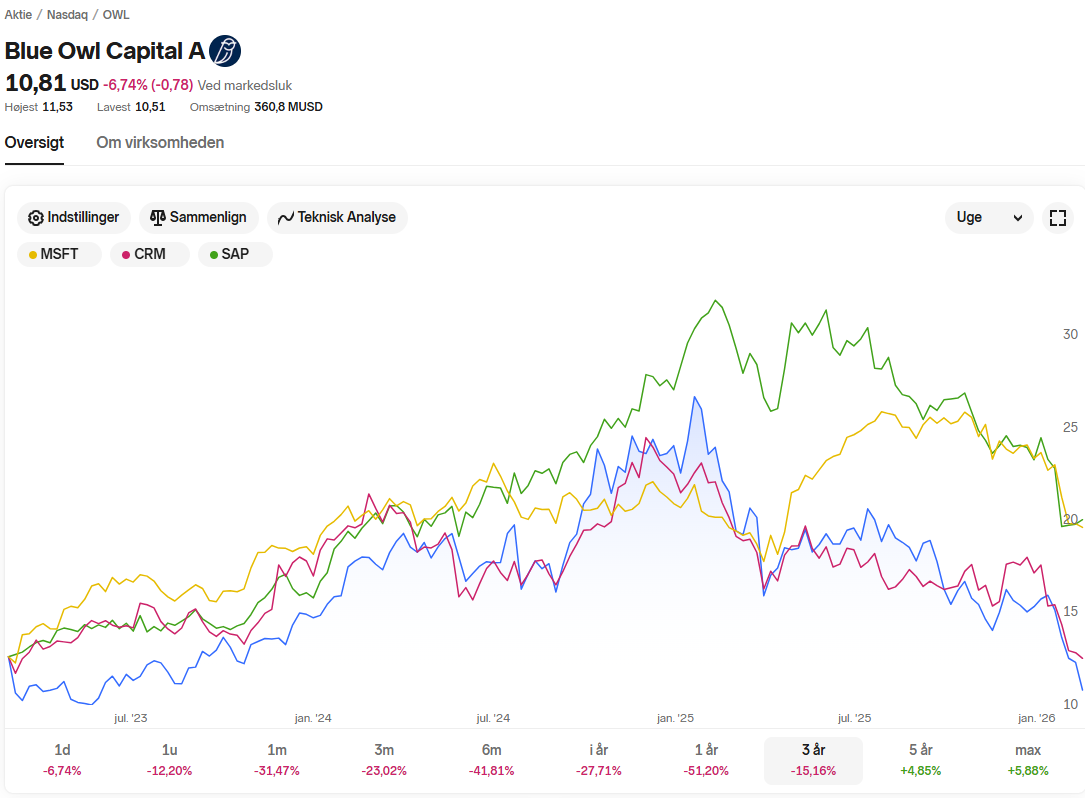Click the -6,74% (-0,78) change text
This screenshot has height=798, width=1085.
(x=148, y=85)
